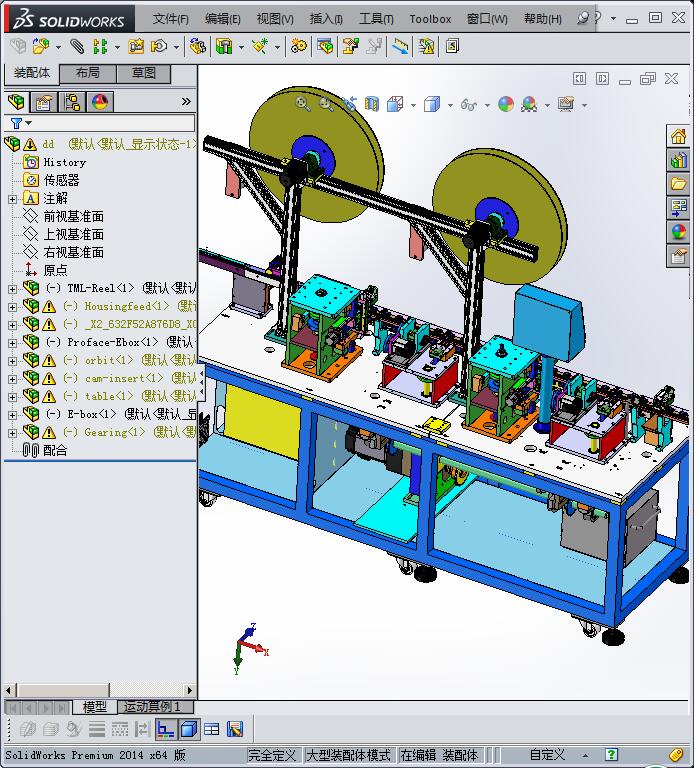Select the 模型 tab
694x768 pixels.
pyautogui.click(x=95, y=706)
